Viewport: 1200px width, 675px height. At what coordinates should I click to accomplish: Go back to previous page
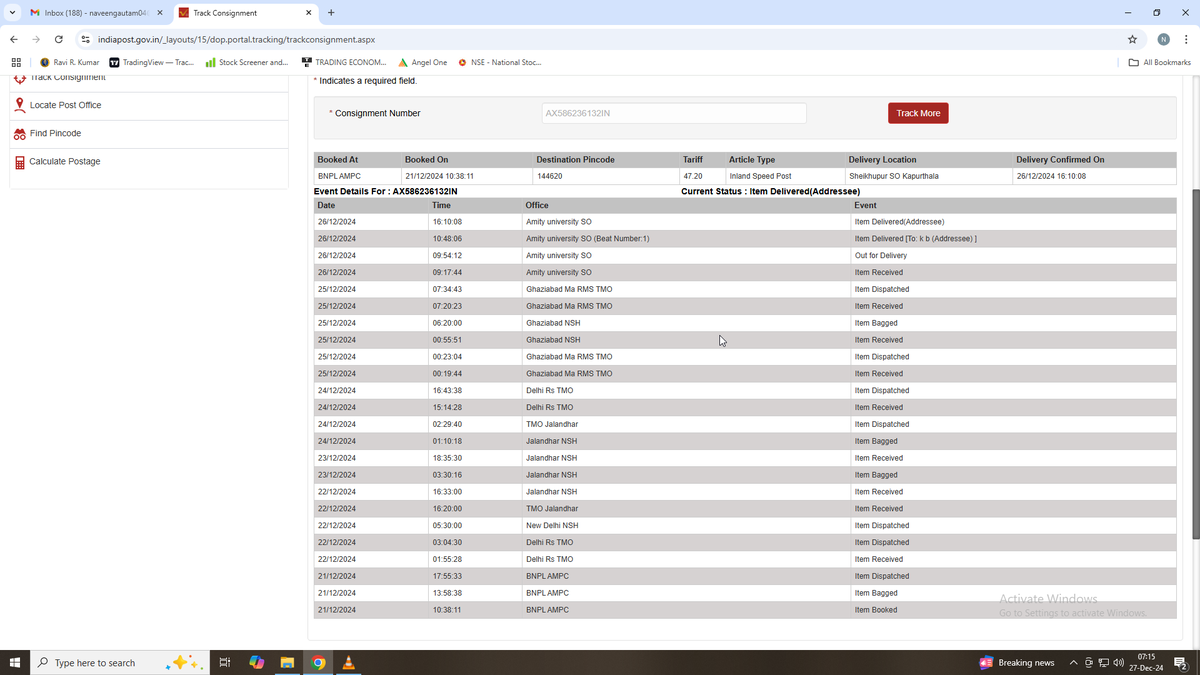click(14, 39)
